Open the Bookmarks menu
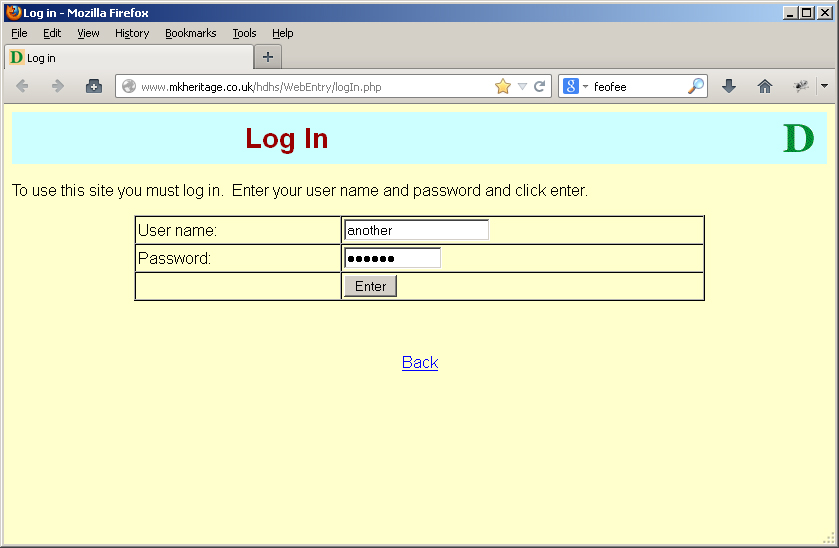 (190, 33)
